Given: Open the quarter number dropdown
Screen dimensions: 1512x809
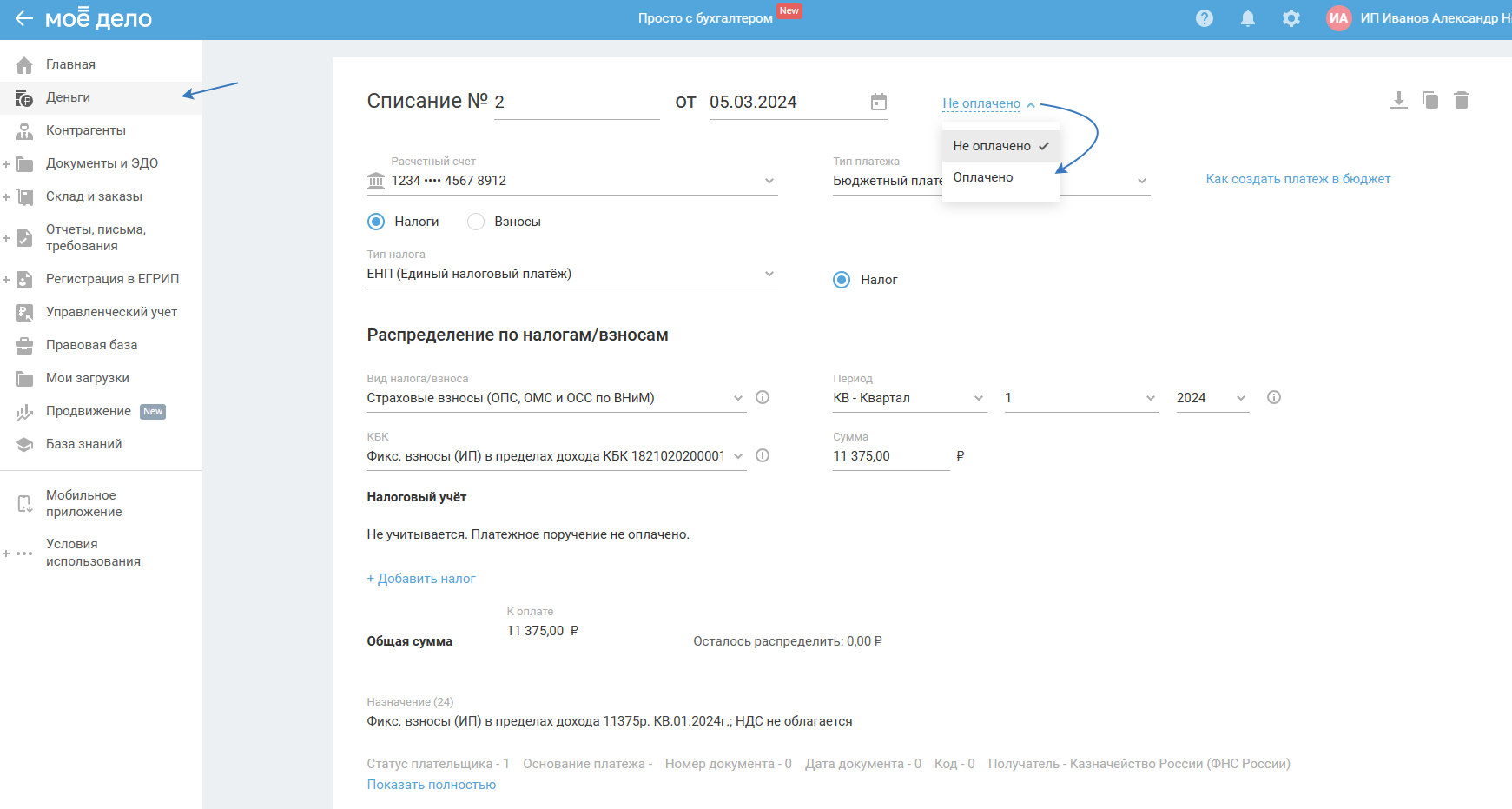Looking at the screenshot, I should pos(1082,398).
